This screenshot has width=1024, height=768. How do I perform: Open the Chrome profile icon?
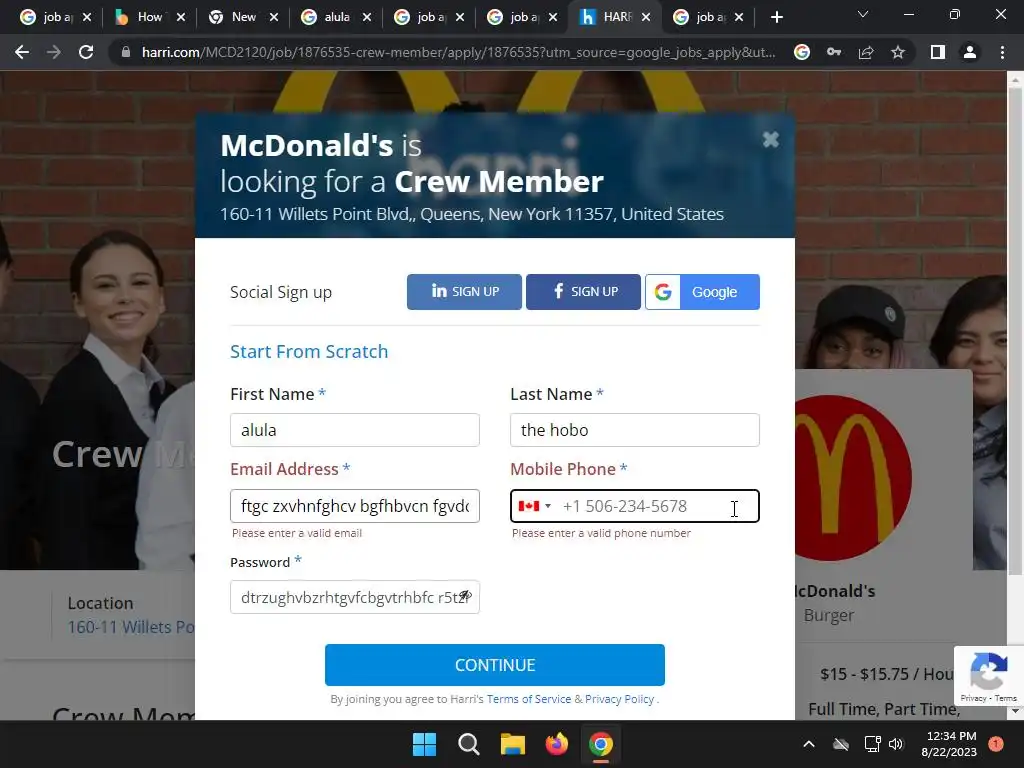(x=970, y=52)
